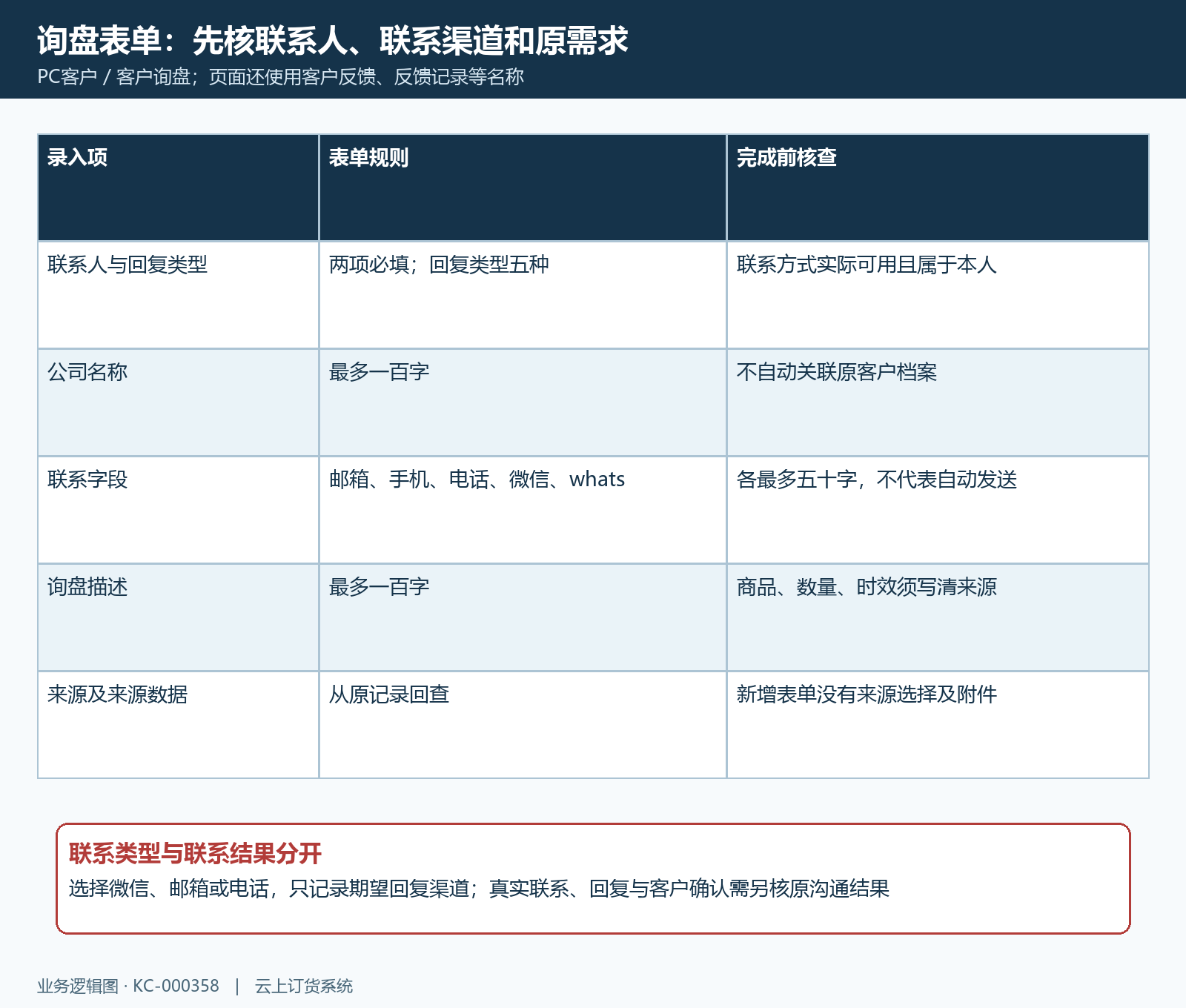1186x1008 pixels.
Task: Click the footer text '云上订货系统'
Action: tap(304, 987)
